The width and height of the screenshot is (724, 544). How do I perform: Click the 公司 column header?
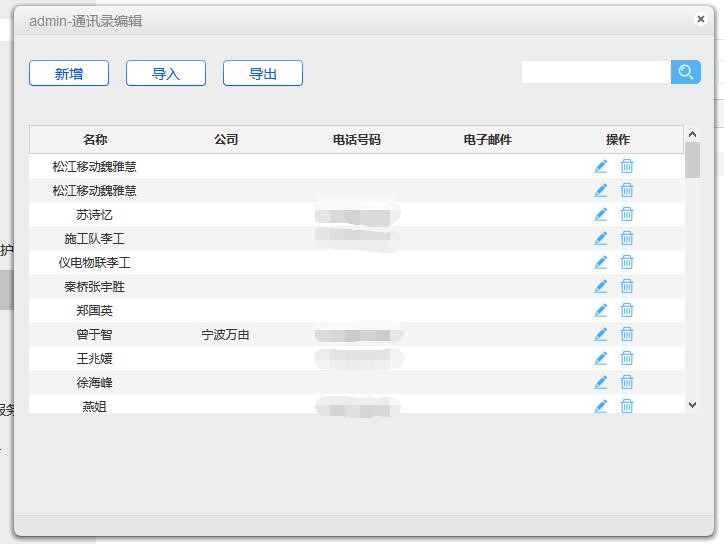click(226, 140)
